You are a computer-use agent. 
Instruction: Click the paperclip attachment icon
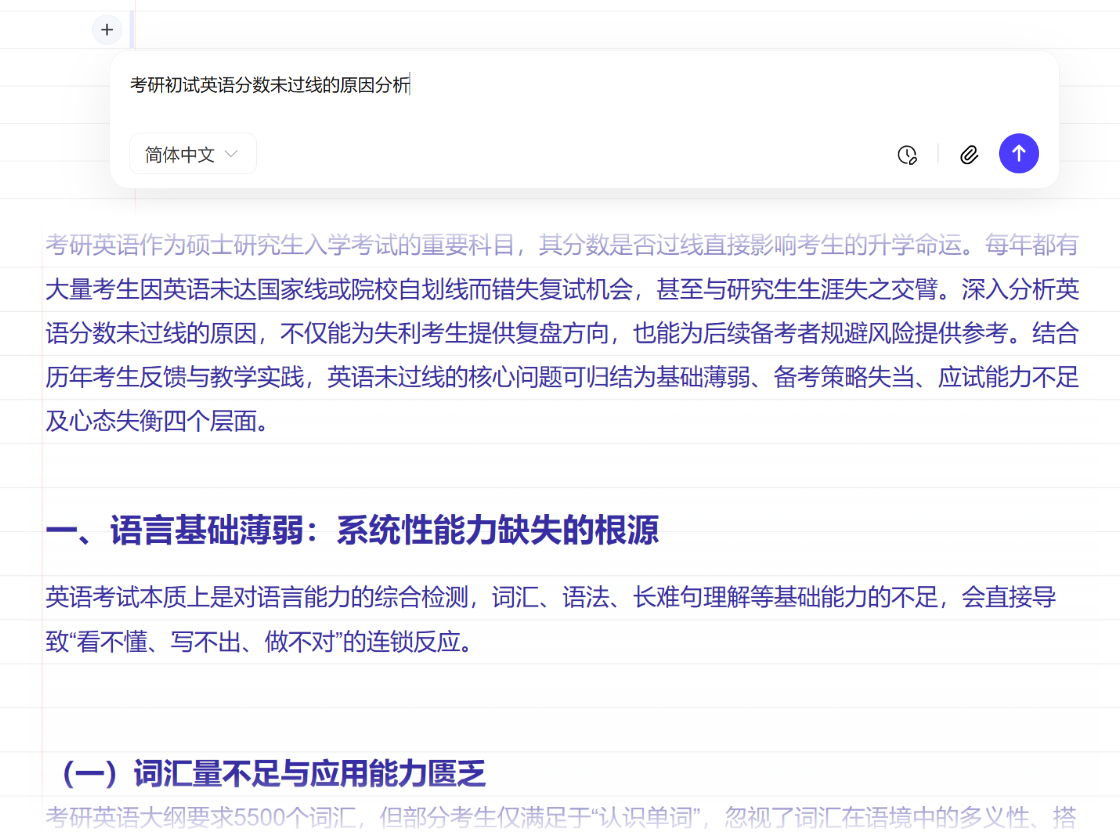point(968,154)
